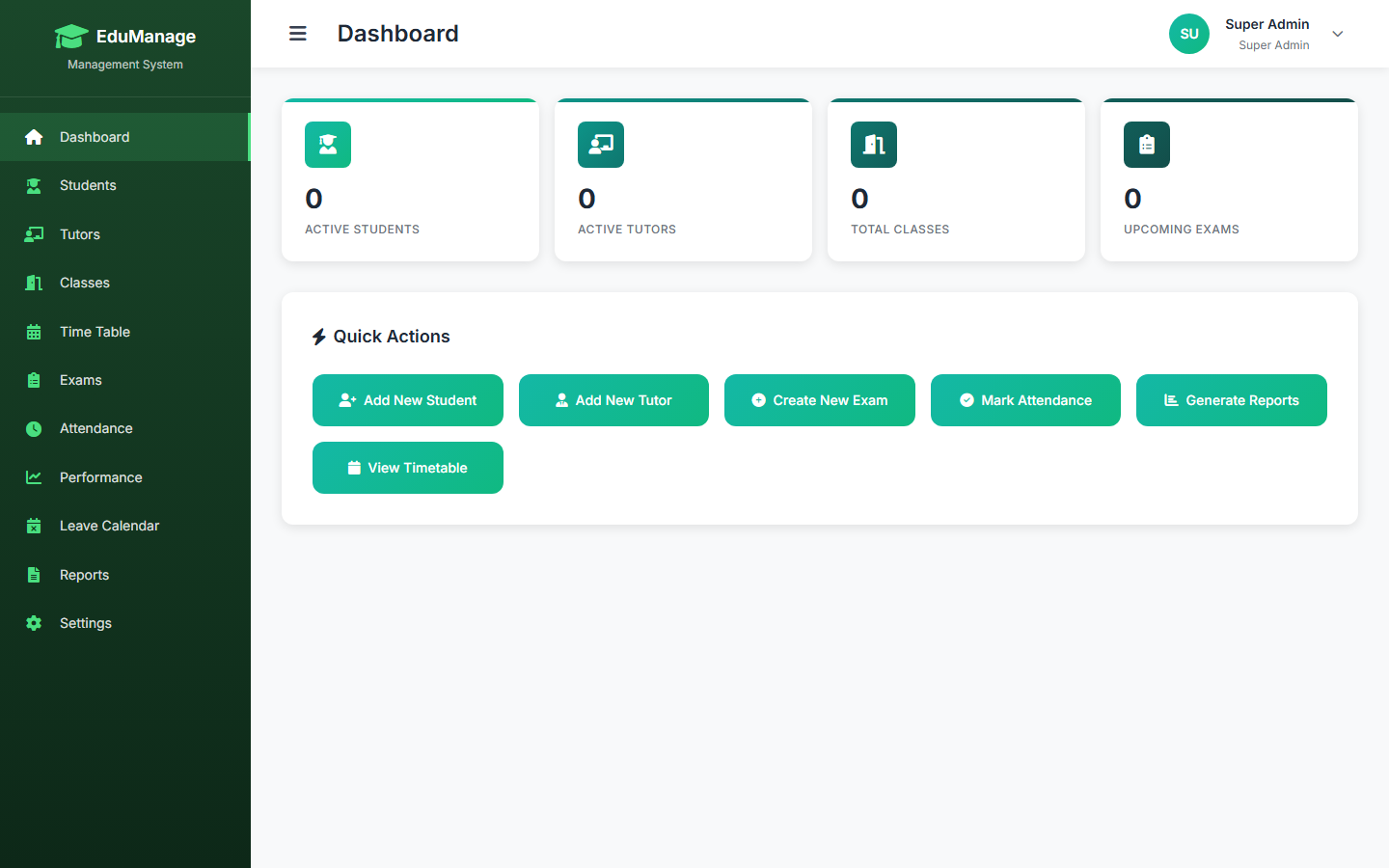Click the Reports document icon in sidebar
Screen dimensions: 1389x868
pos(34,575)
